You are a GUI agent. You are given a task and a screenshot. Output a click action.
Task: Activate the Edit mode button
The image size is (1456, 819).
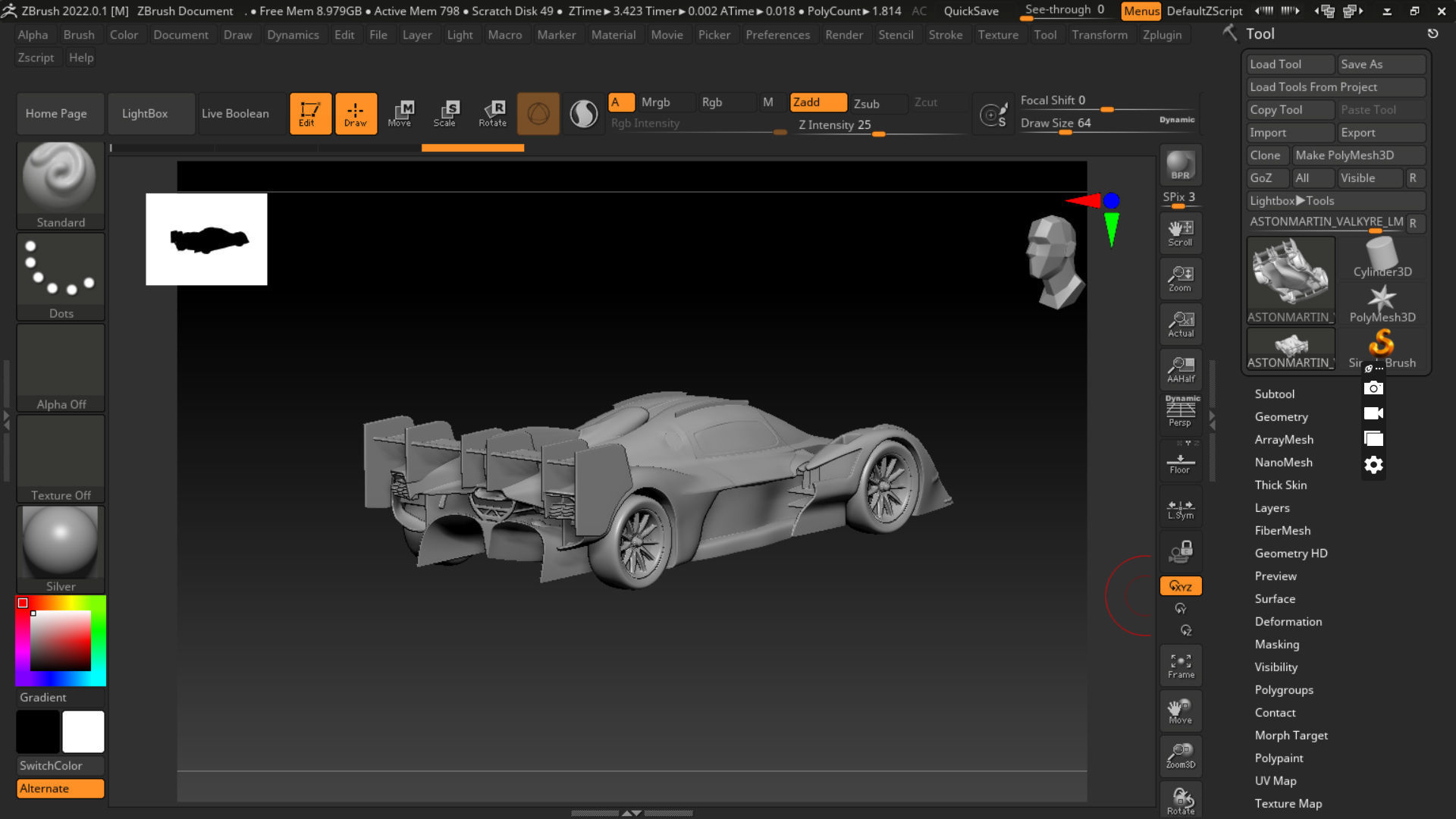click(x=310, y=114)
